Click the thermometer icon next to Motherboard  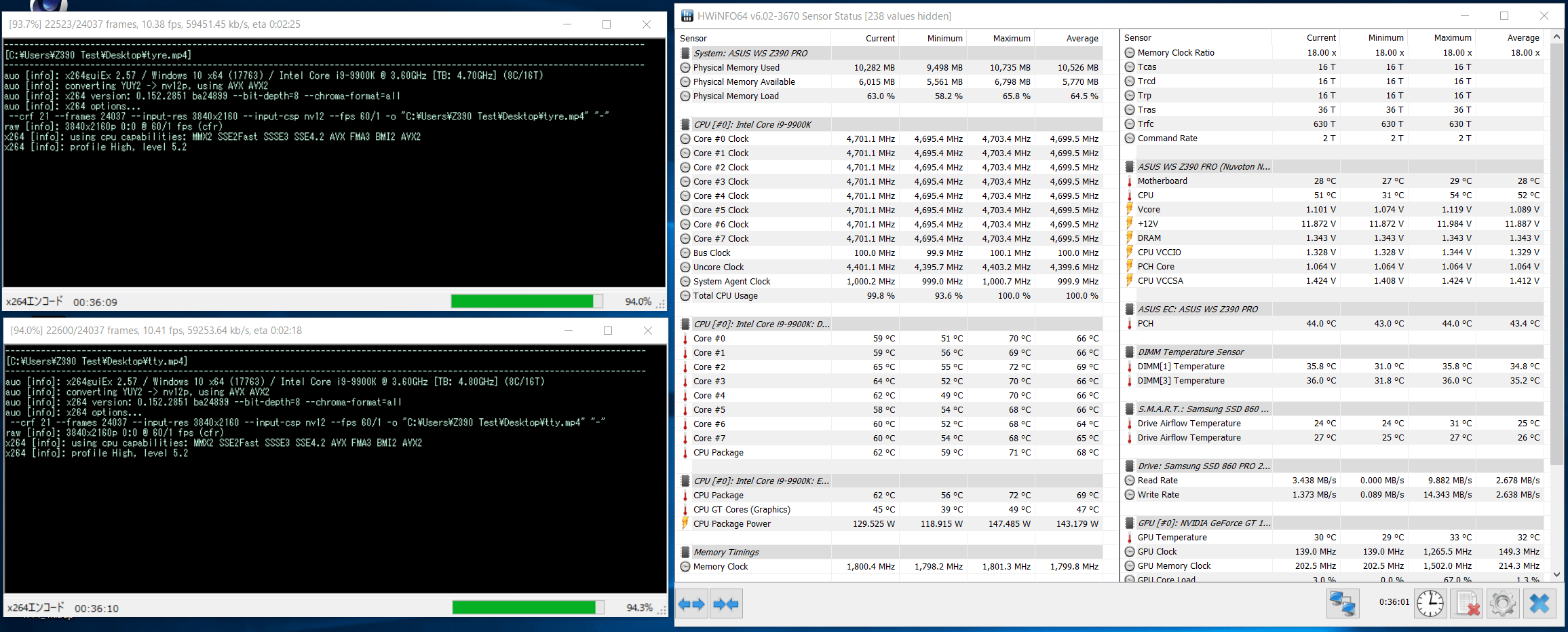pyautogui.click(x=1130, y=181)
